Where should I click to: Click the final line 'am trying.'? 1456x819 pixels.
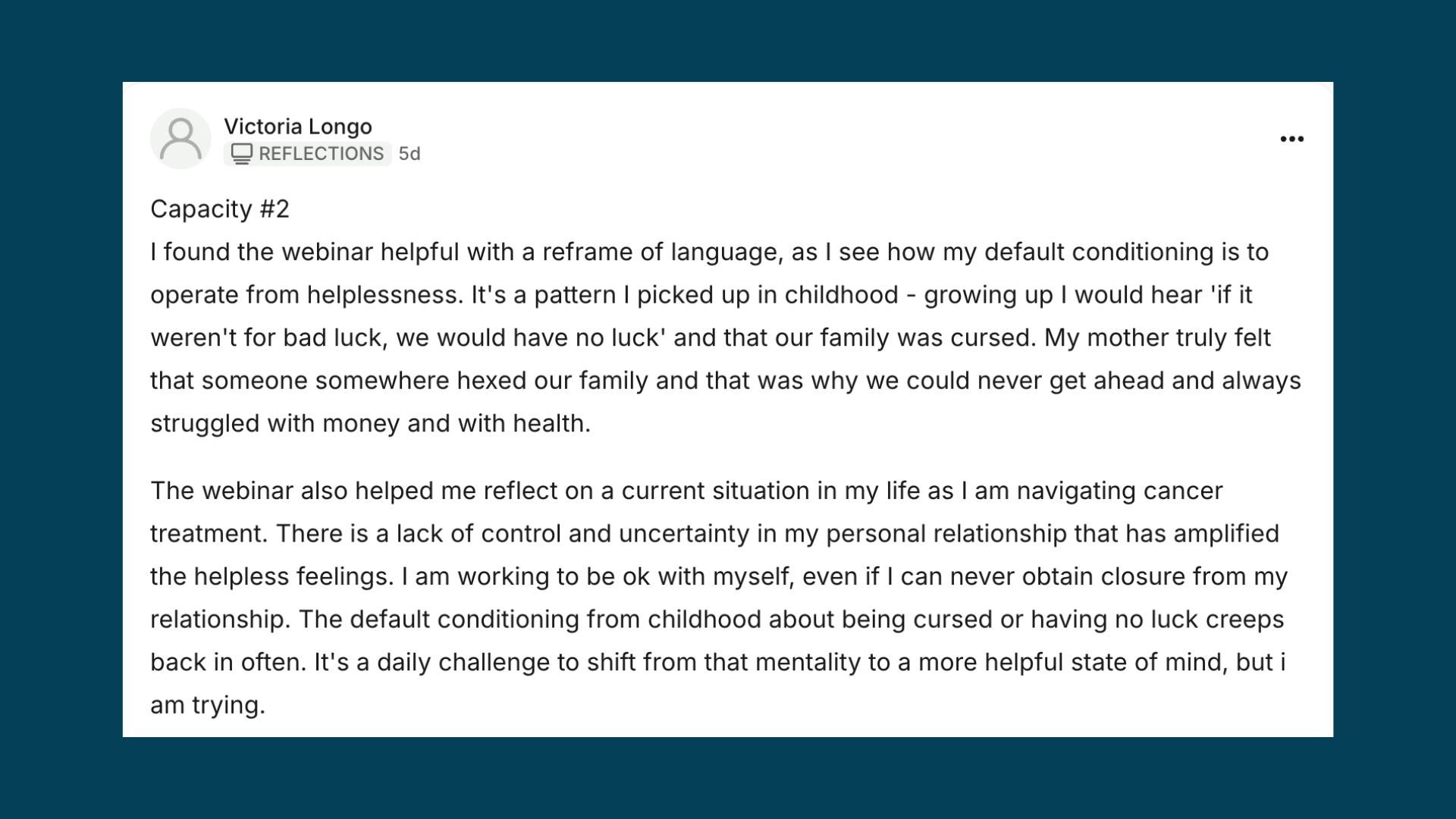point(208,704)
